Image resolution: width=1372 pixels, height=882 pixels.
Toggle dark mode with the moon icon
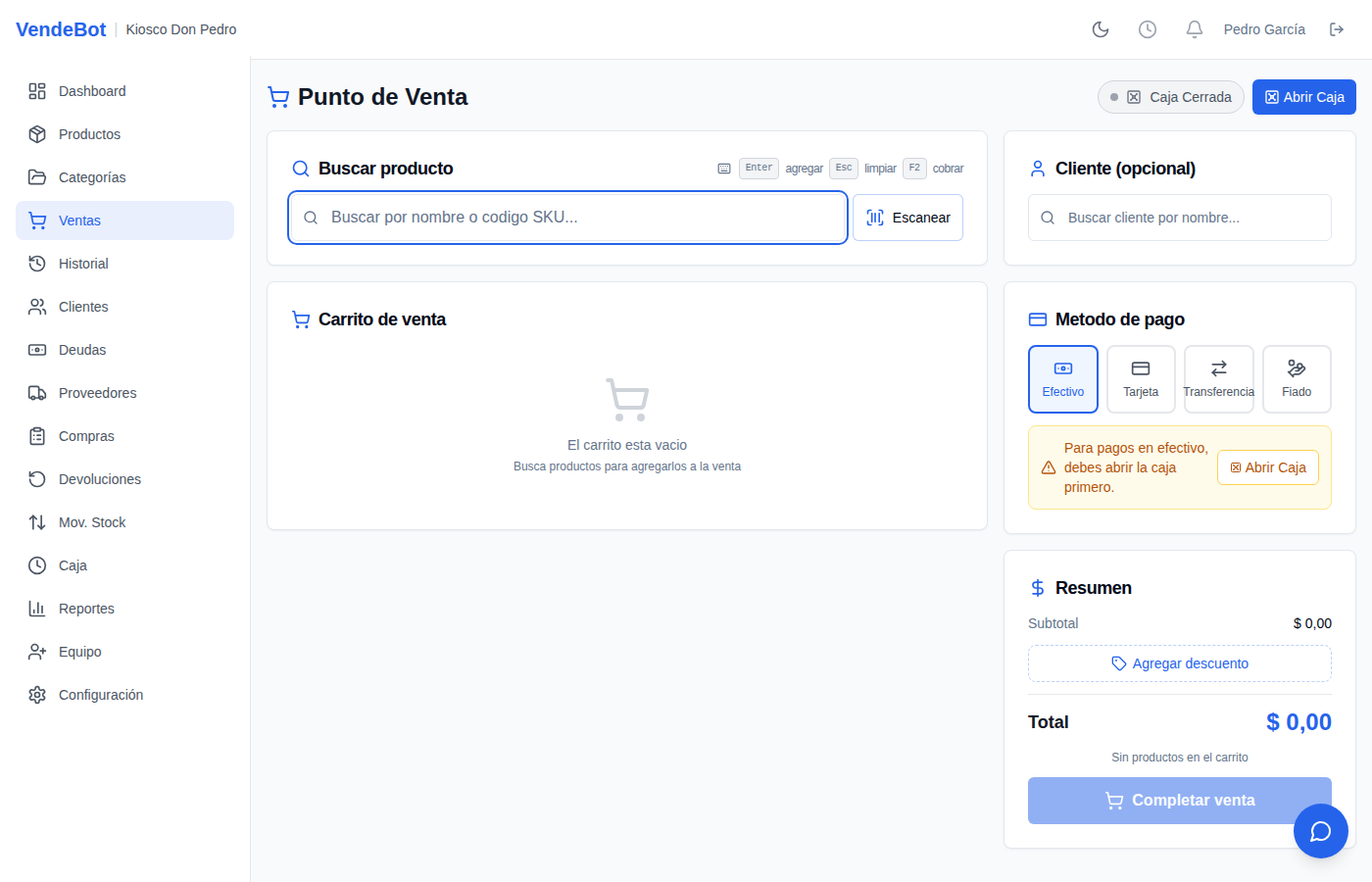pos(1101,29)
